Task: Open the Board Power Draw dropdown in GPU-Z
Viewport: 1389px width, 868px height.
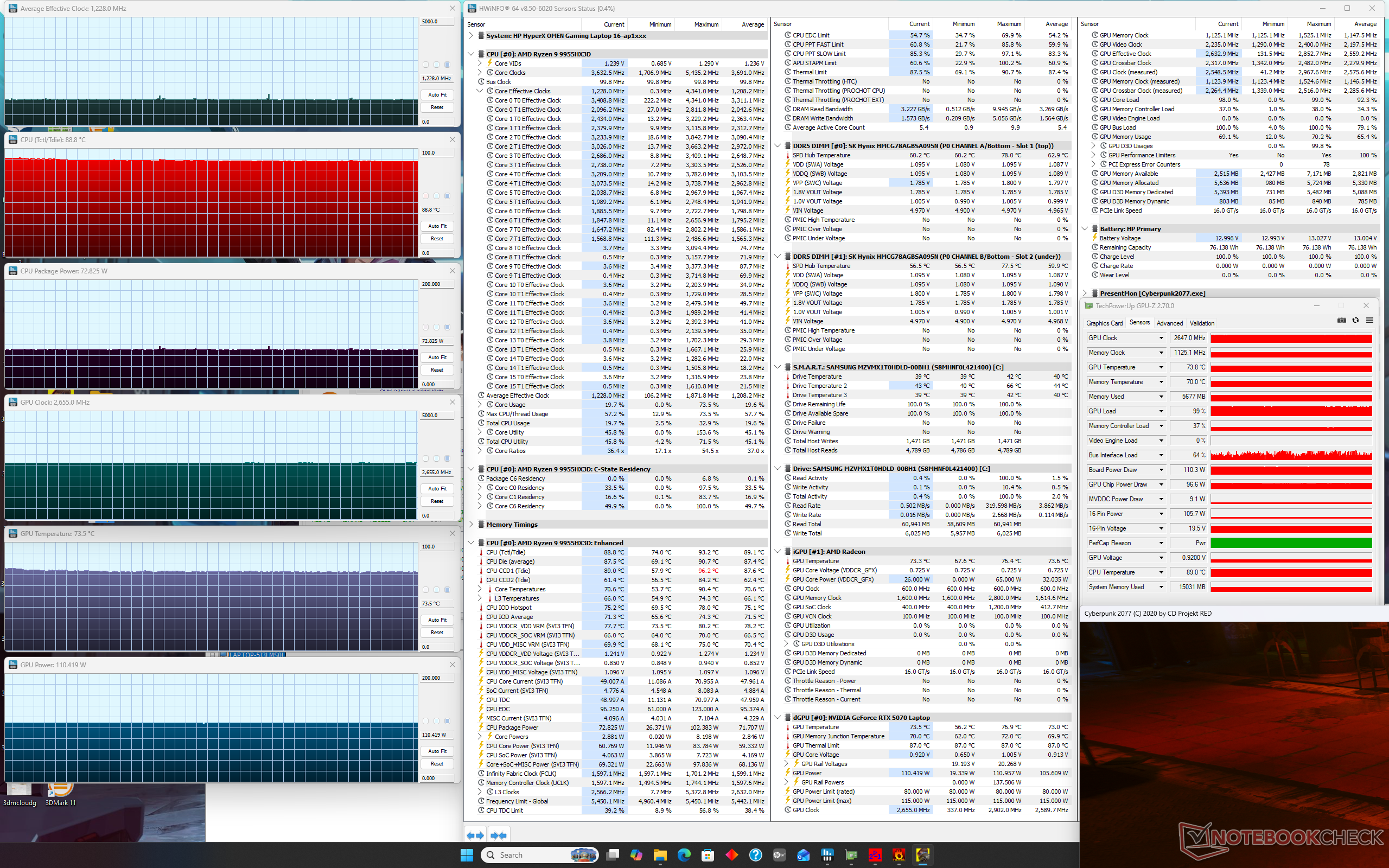Action: coord(1161,470)
